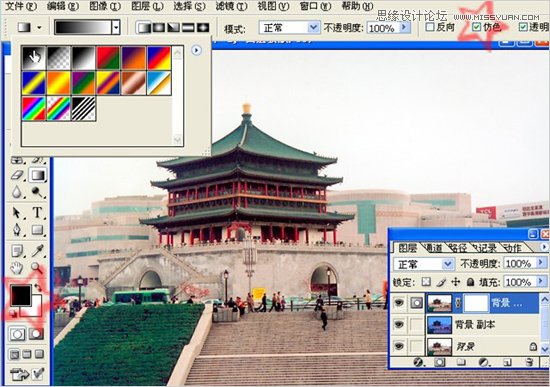Reset to default foreground and background colors
Screen dimensions: 550x387
coord(13,314)
